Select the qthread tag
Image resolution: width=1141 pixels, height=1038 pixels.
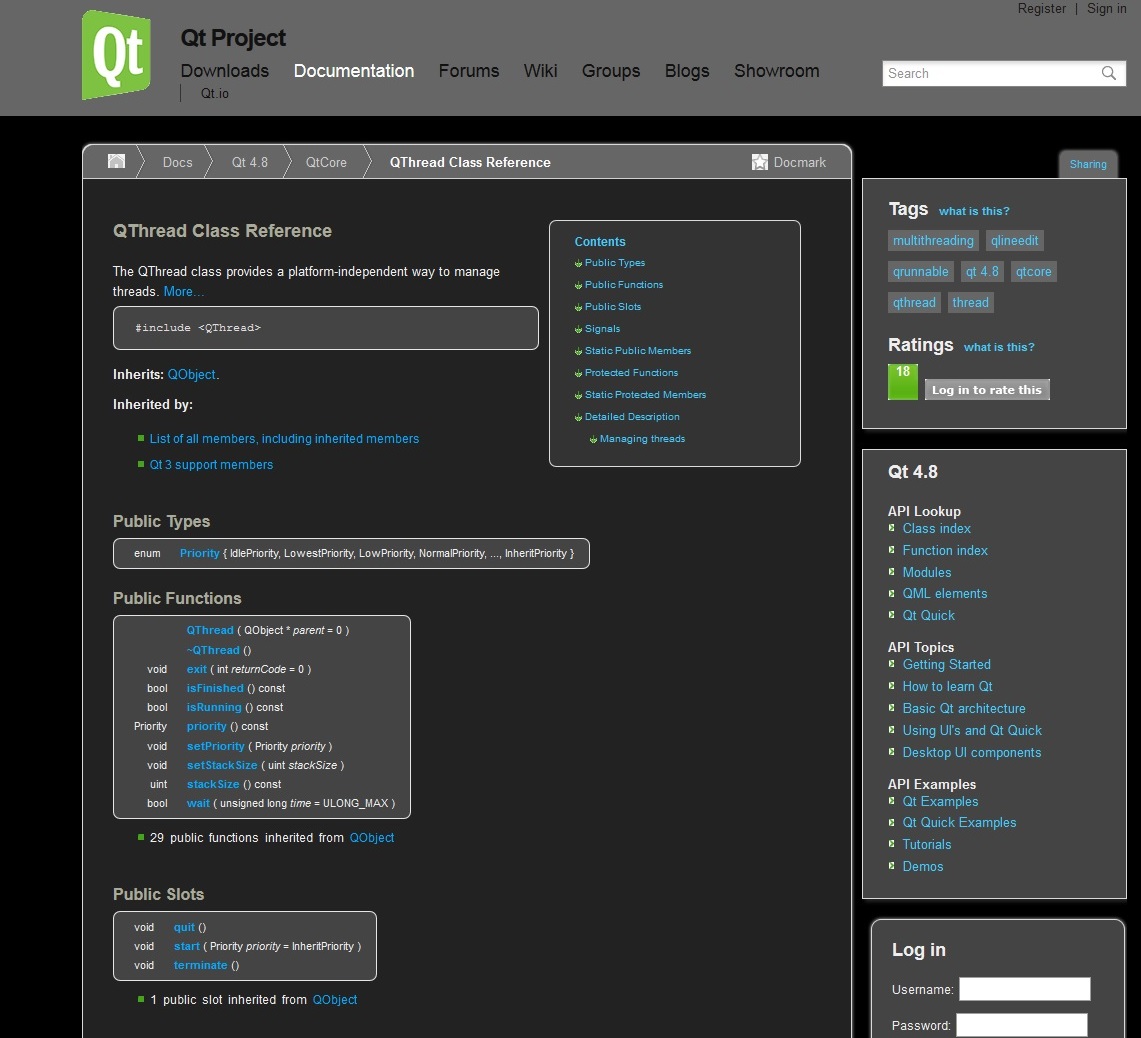pyautogui.click(x=914, y=303)
